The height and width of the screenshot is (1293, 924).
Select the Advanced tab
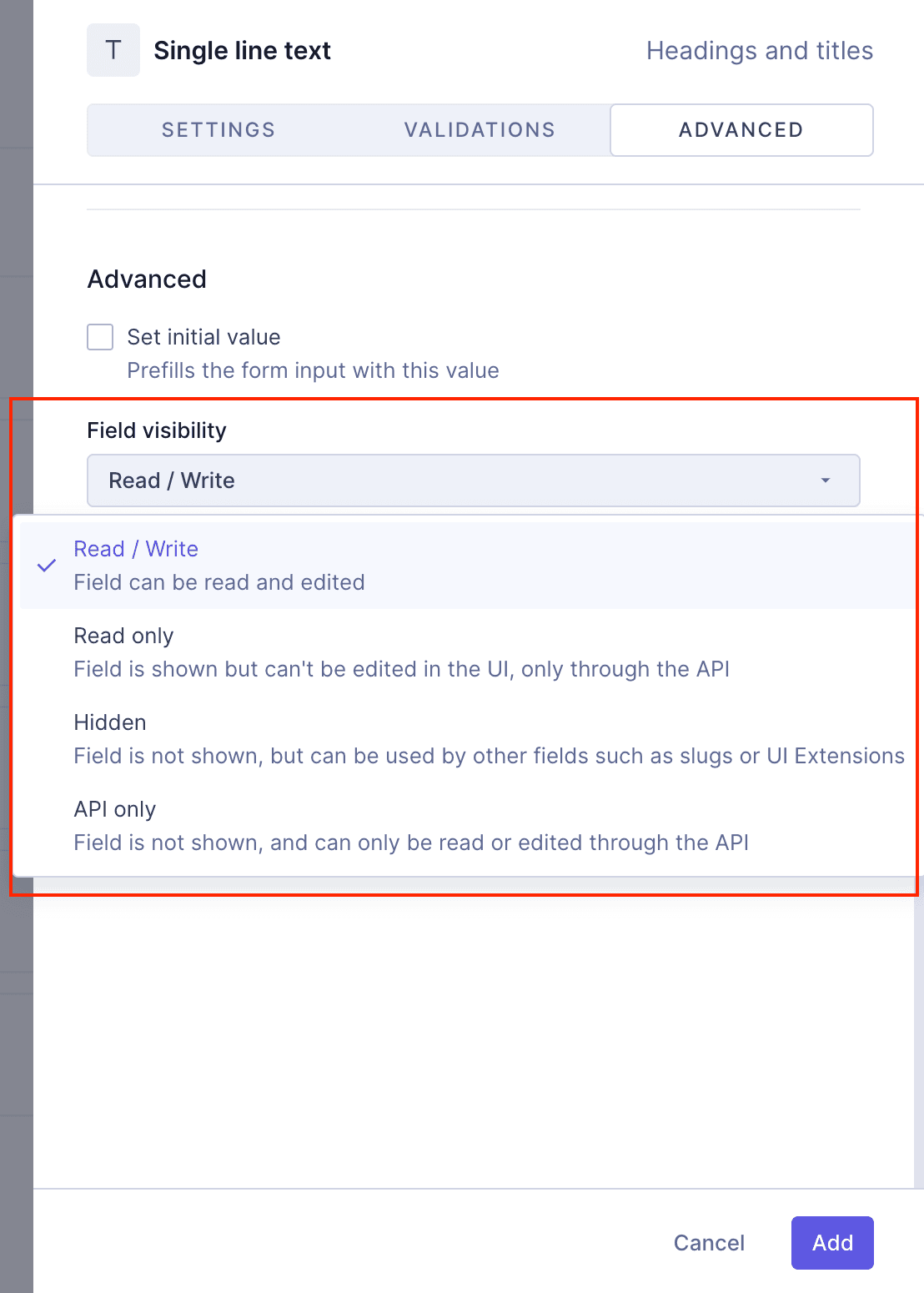741,130
